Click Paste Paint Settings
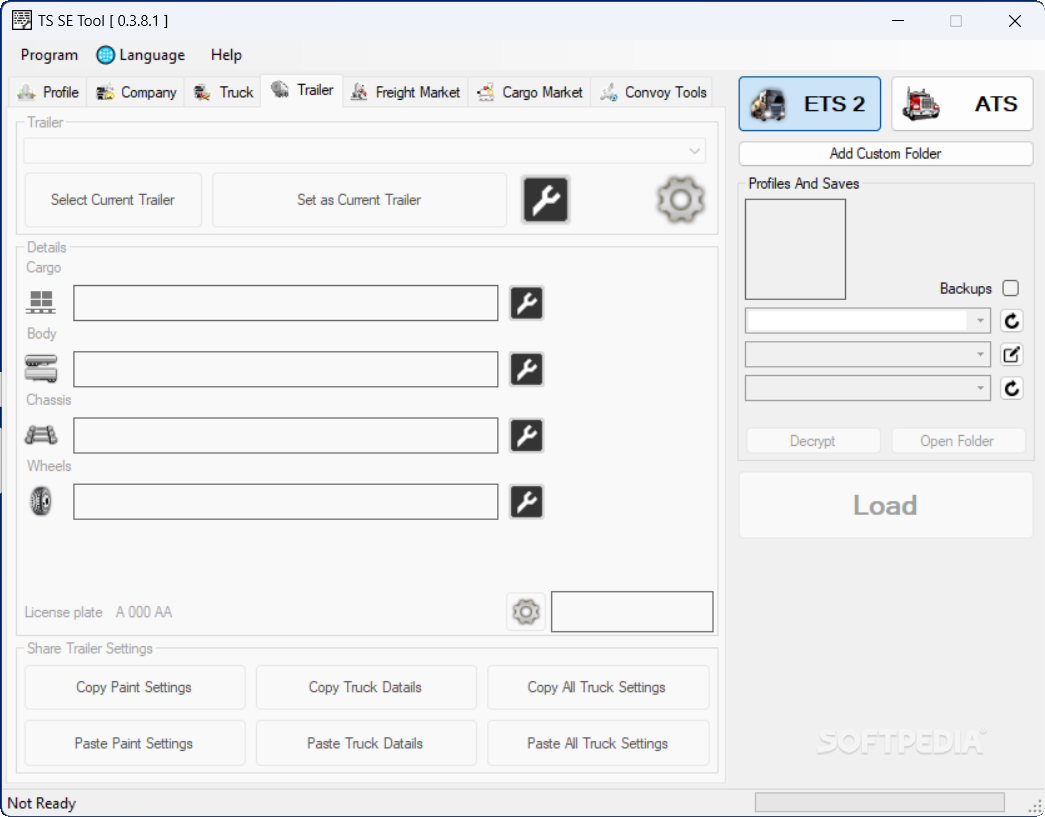This screenshot has width=1045, height=817. [x=134, y=743]
